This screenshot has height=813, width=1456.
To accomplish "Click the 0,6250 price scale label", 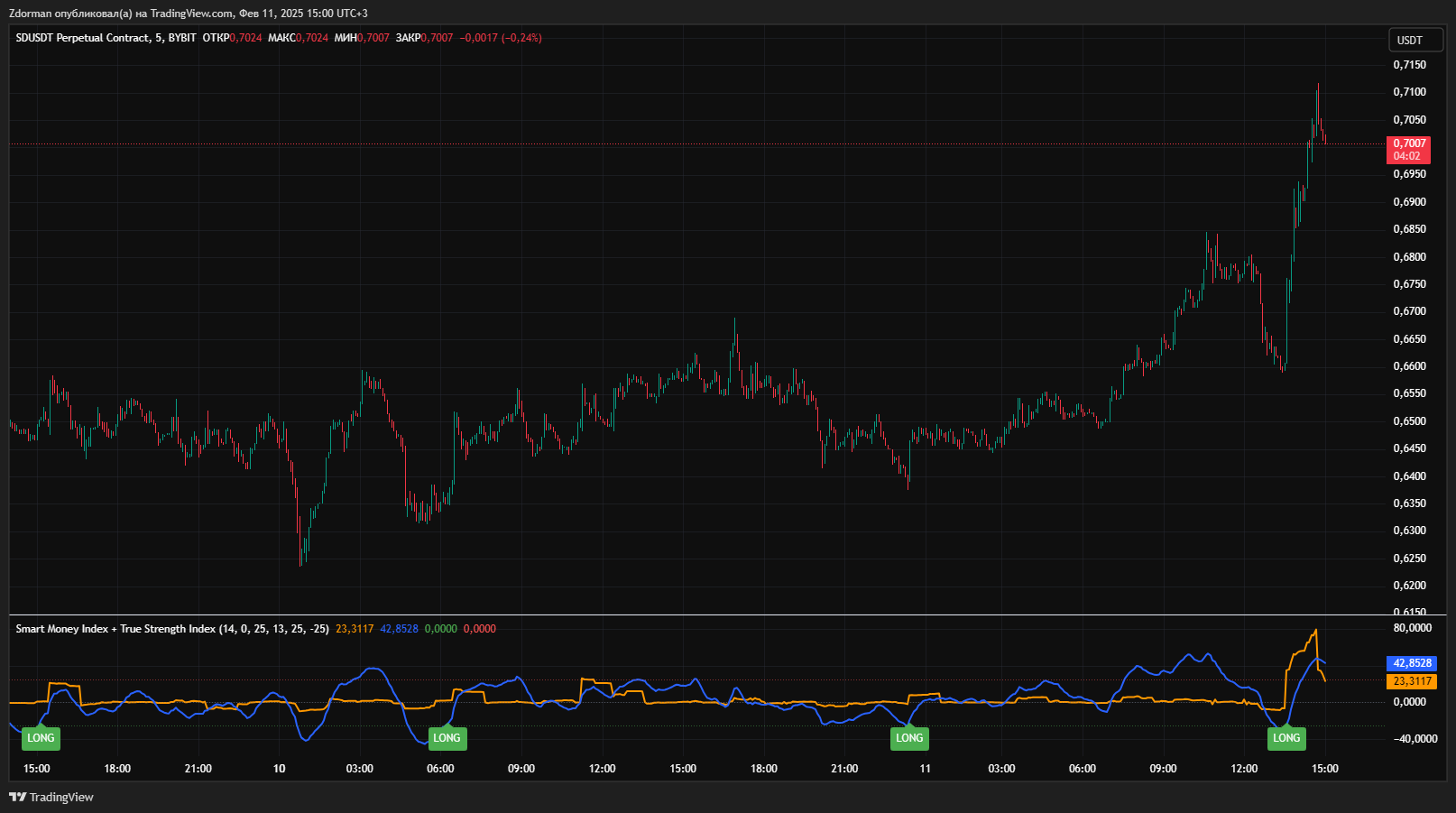I will (1410, 559).
